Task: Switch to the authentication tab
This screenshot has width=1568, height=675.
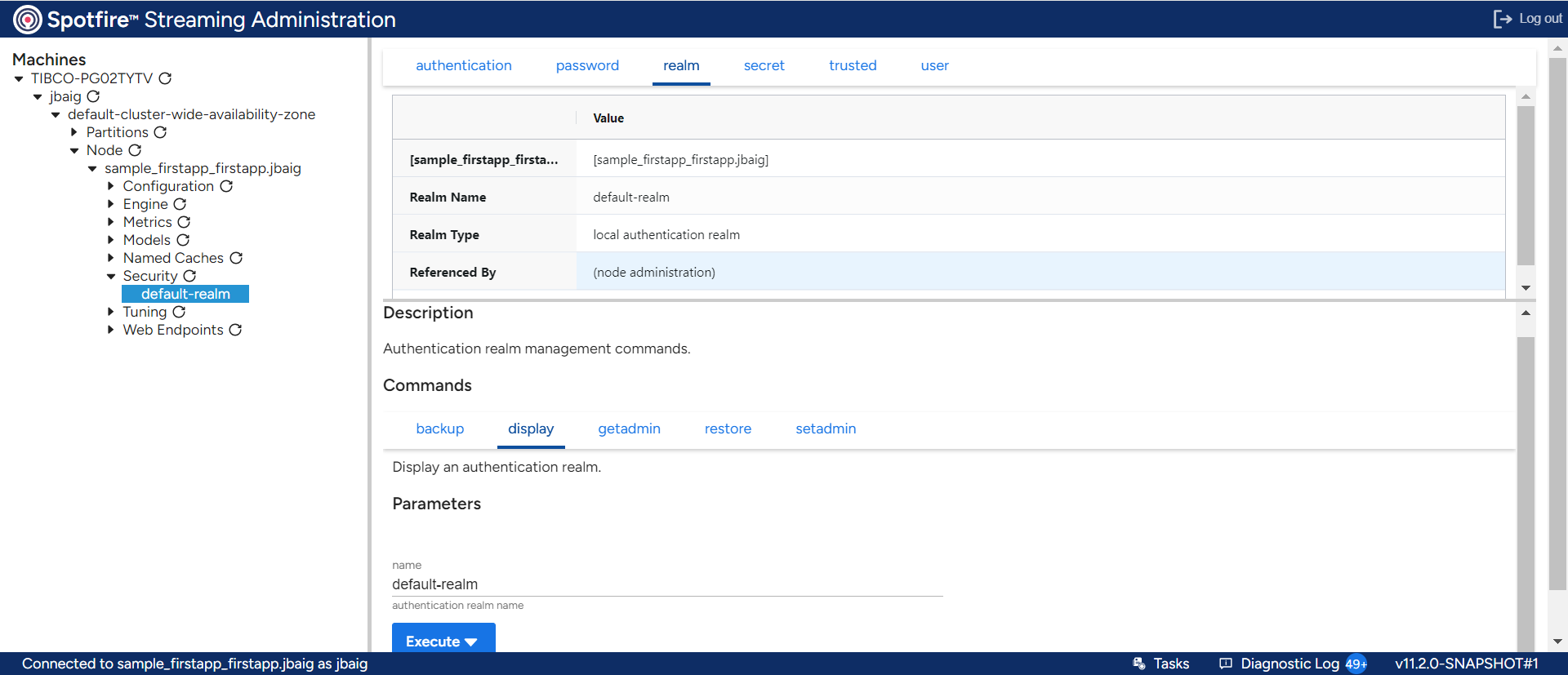Action: (463, 65)
